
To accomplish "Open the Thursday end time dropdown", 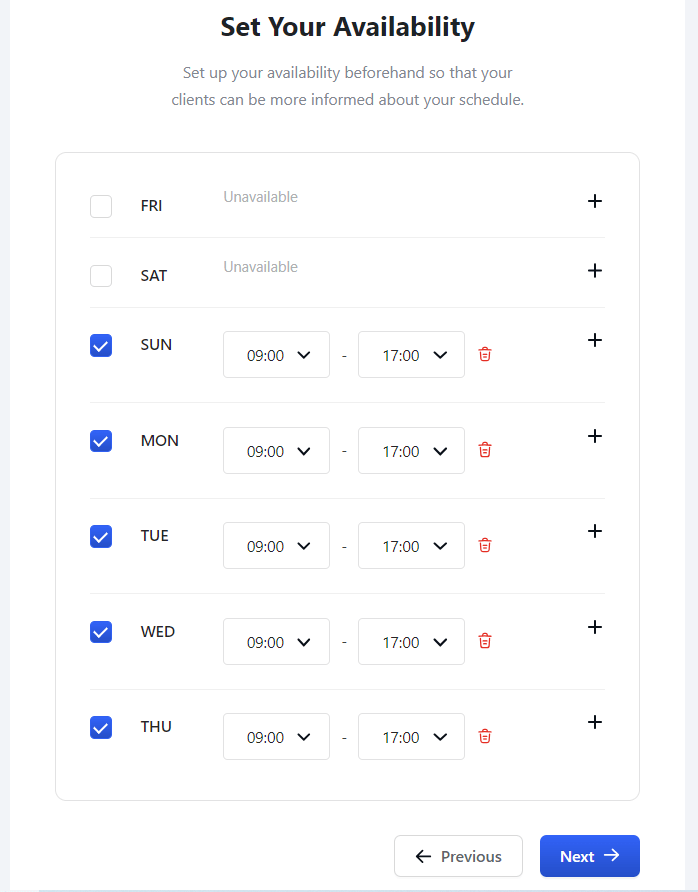I will coord(411,737).
